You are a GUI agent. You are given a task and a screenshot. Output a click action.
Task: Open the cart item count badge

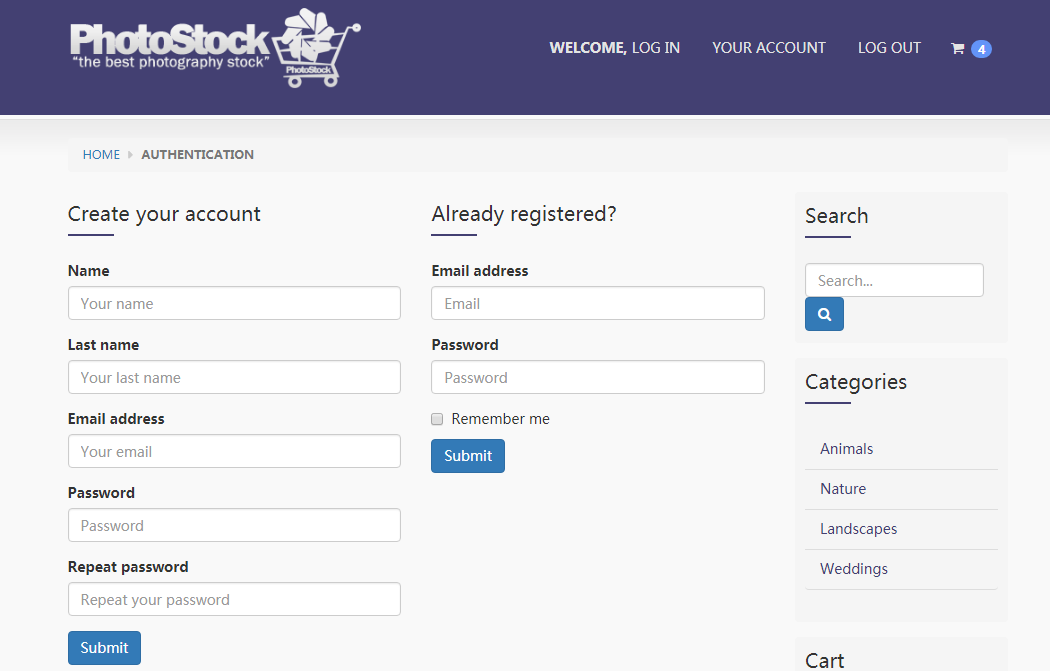[x=981, y=49]
